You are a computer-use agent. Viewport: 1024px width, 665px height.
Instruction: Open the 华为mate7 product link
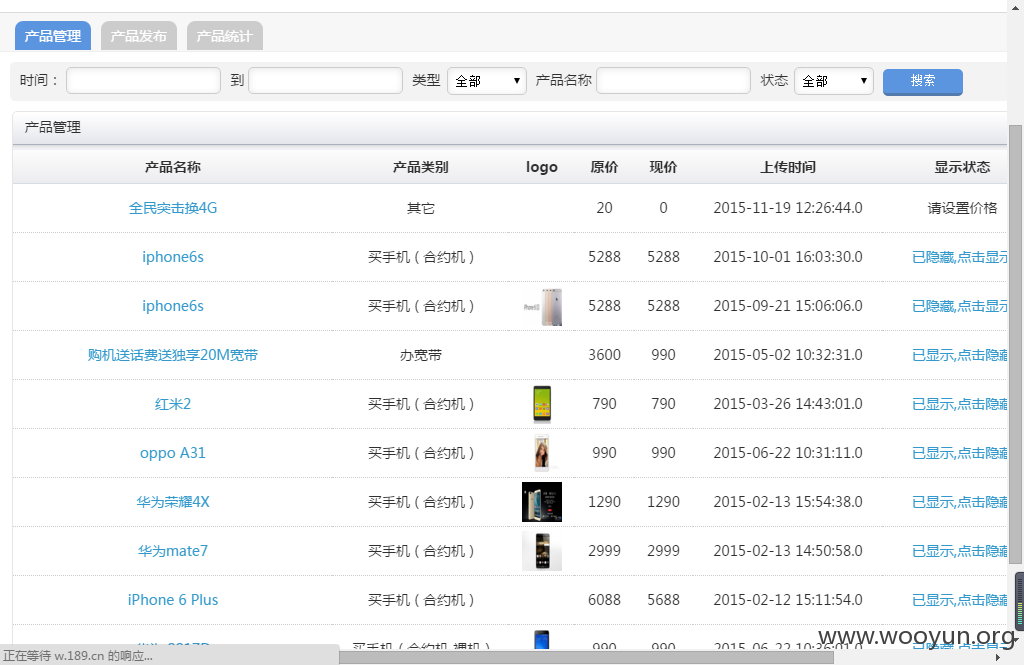(x=172, y=551)
